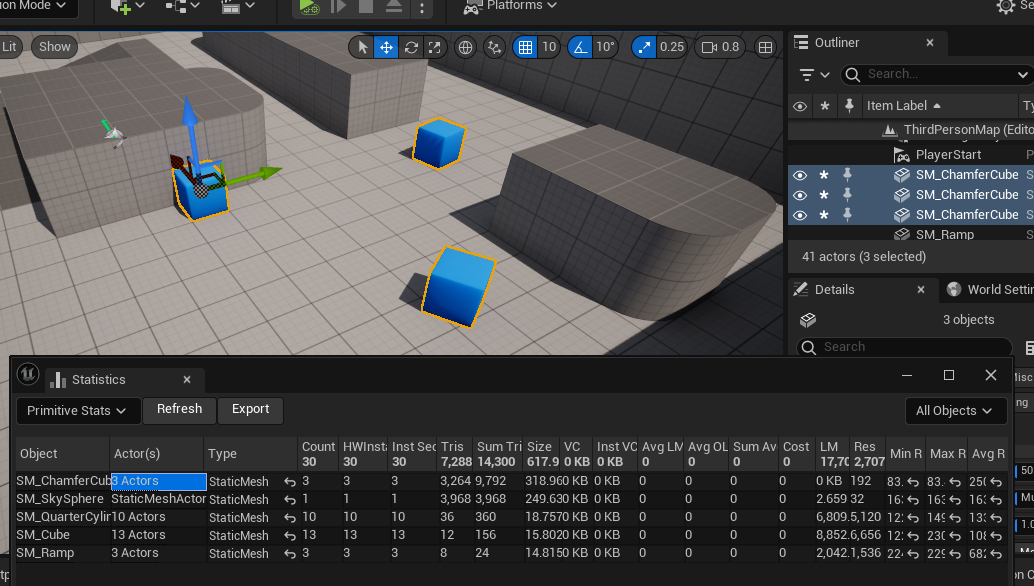Select SM_Ramp in the Outliner
Image resolution: width=1034 pixels, height=586 pixels.
(x=944, y=234)
